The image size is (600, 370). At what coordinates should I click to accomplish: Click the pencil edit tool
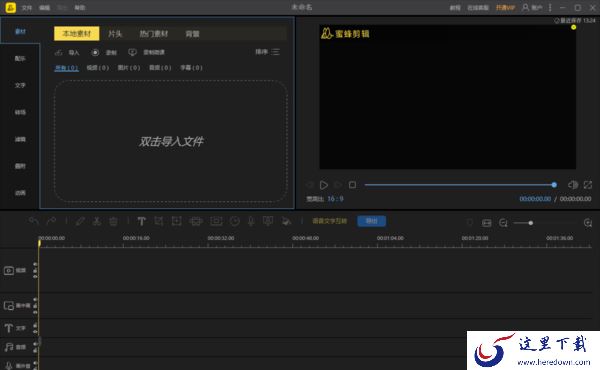[80, 221]
